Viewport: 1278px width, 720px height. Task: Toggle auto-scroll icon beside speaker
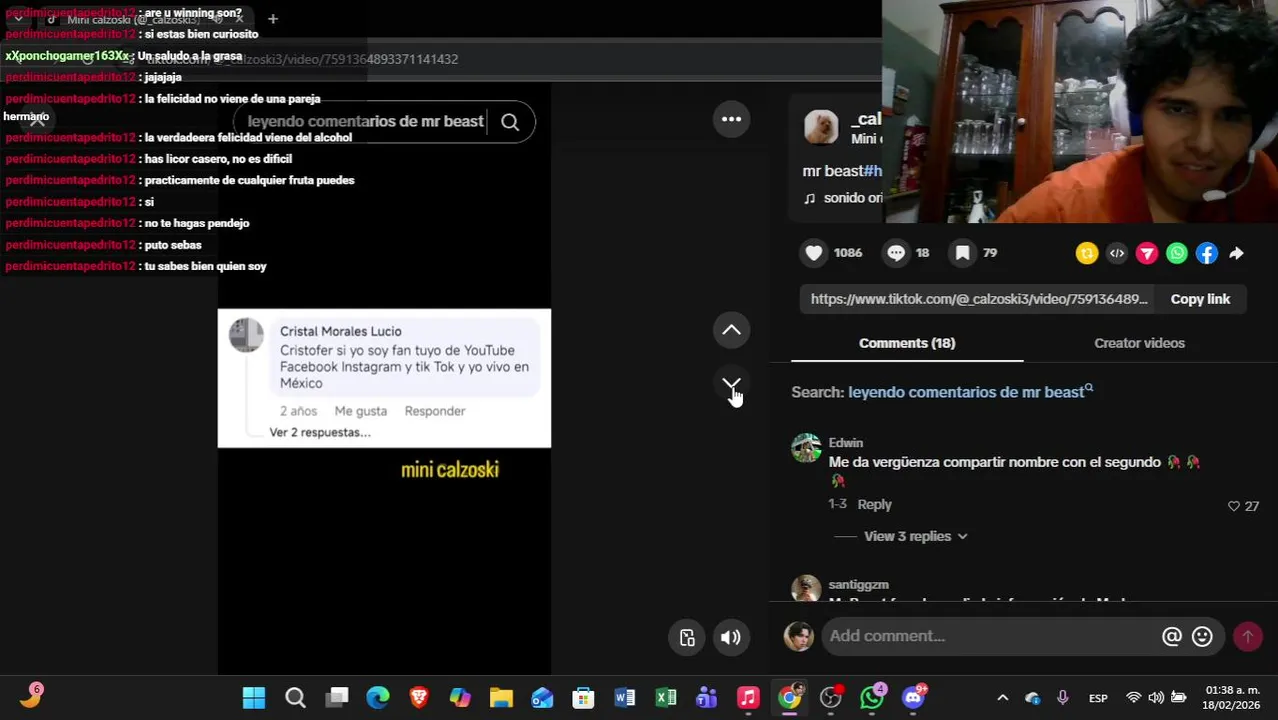click(687, 638)
